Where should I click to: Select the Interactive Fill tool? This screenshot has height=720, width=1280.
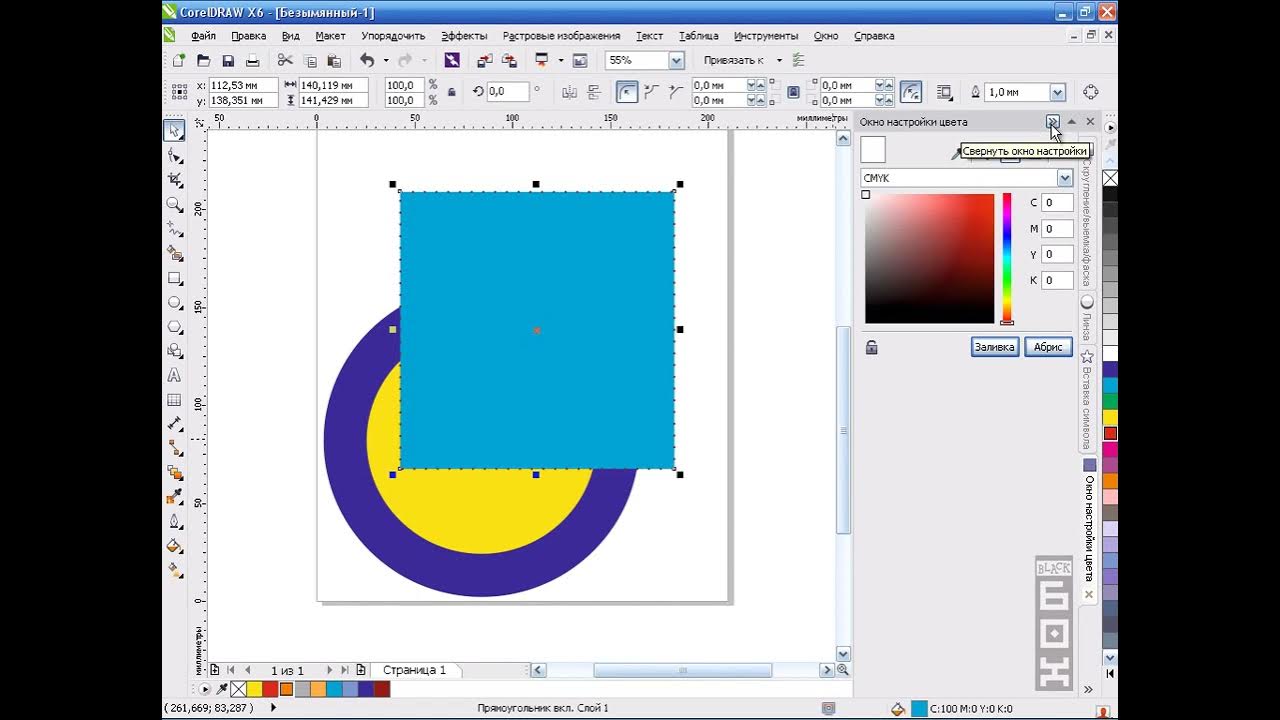[175, 570]
